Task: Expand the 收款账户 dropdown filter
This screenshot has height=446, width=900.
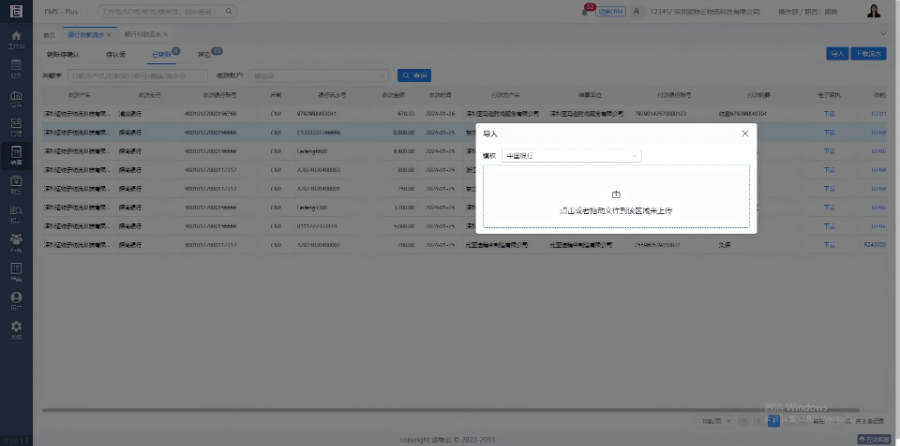Action: coord(318,75)
